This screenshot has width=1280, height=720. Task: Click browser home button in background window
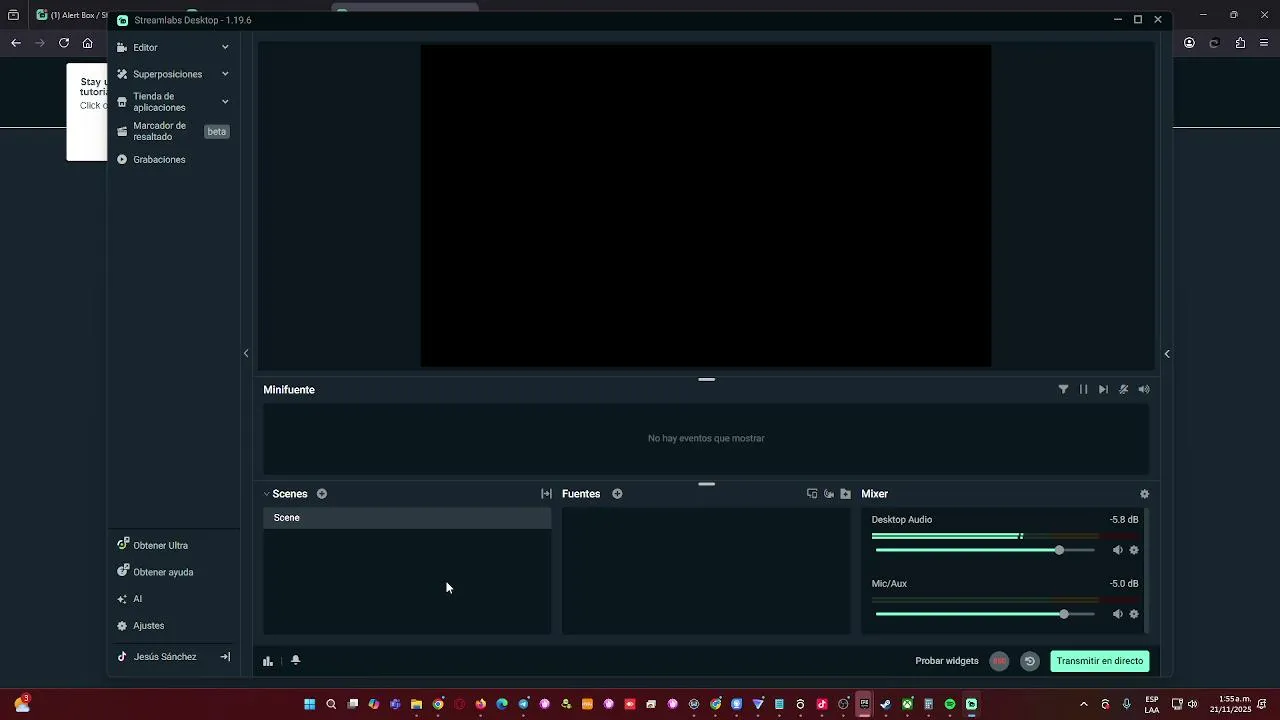pos(88,43)
